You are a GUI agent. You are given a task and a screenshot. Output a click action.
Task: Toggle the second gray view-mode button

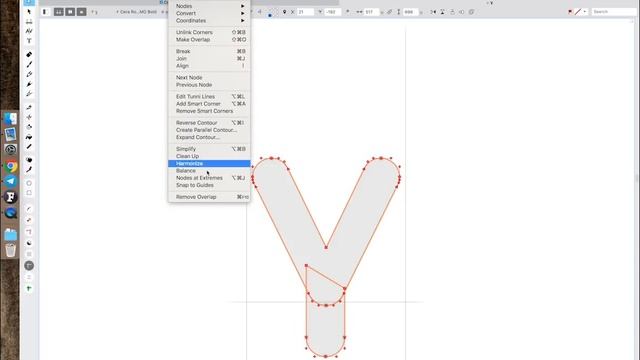tap(70, 12)
